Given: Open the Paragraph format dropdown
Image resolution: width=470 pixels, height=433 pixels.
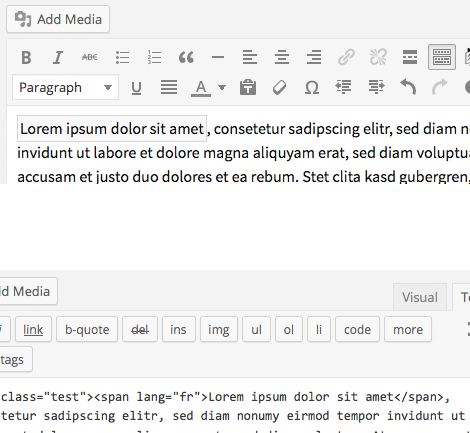Looking at the screenshot, I should pos(65,87).
